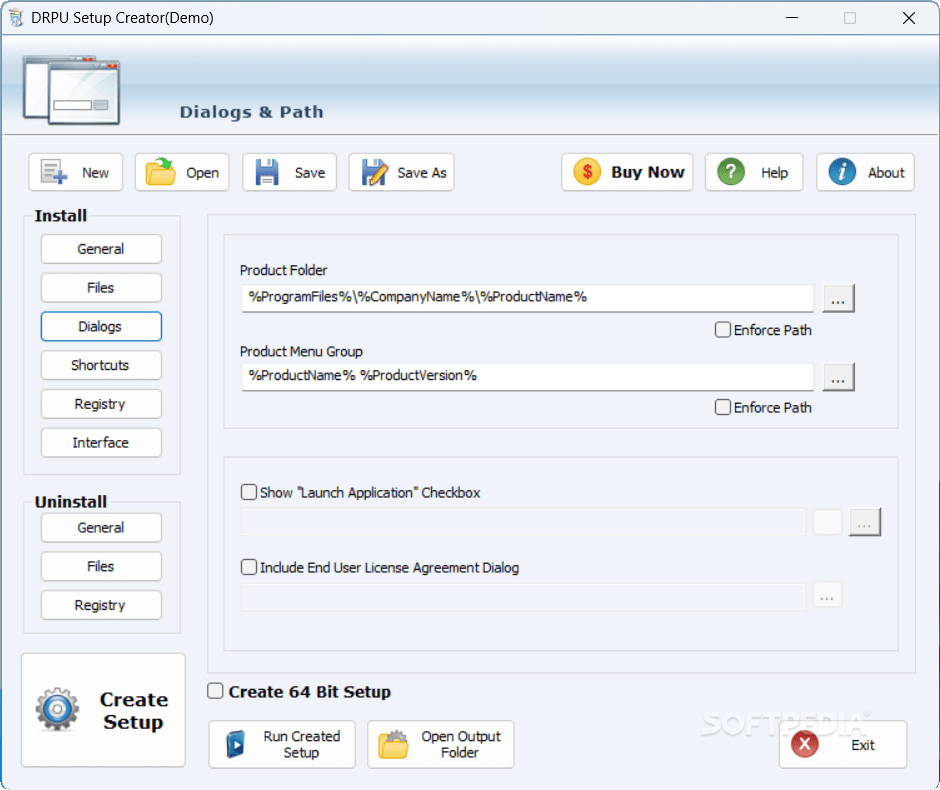Open Install Files section
940x790 pixels.
click(101, 288)
